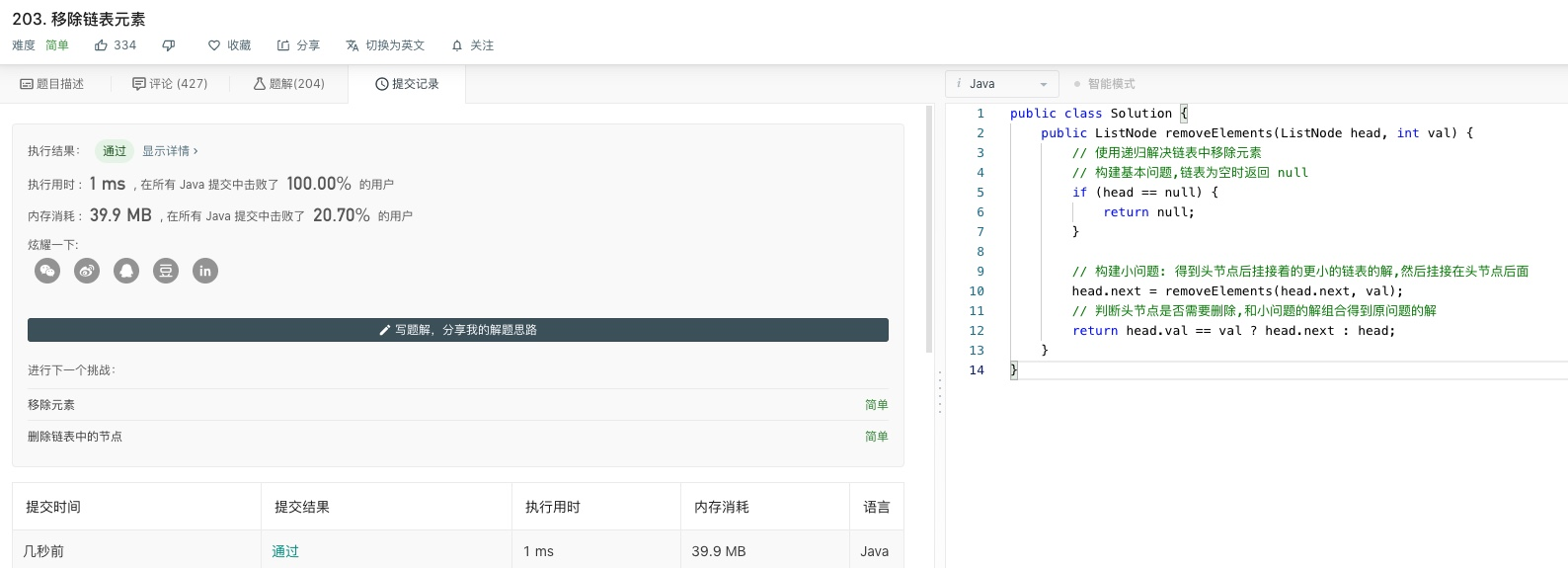Click the like count 334
The height and width of the screenshot is (568, 1568).
pos(125,45)
